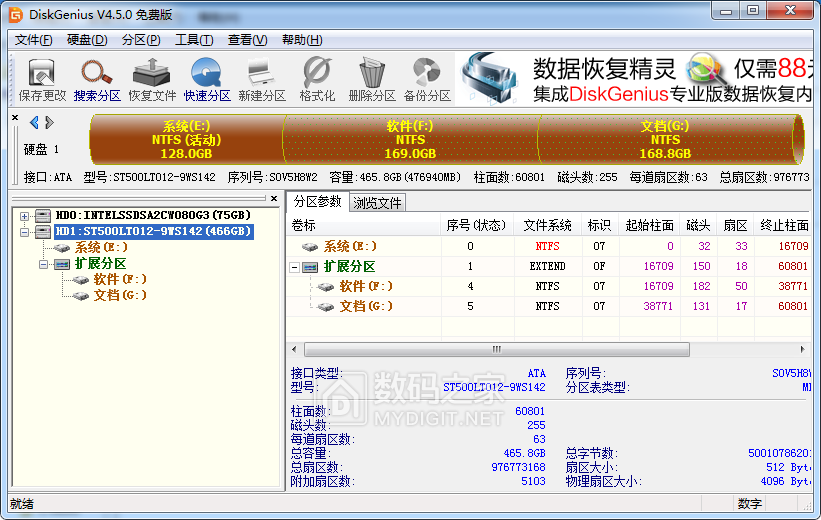Image resolution: width=821 pixels, height=520 pixels.
Task: Click the 起始柱面 column header
Action: point(649,225)
